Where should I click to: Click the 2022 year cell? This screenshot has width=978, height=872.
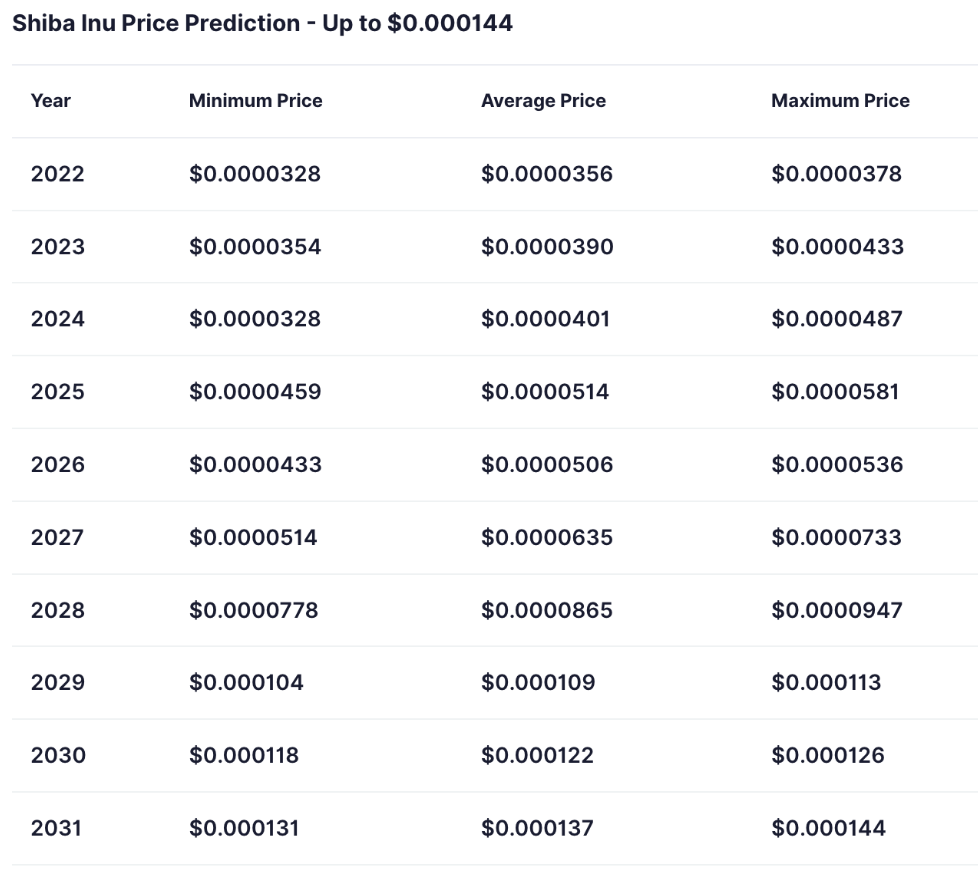58,174
